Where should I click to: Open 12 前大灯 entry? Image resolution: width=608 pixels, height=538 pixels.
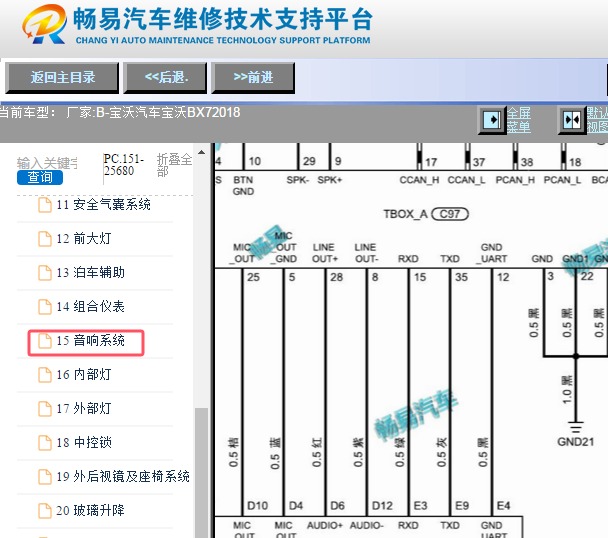84,239
